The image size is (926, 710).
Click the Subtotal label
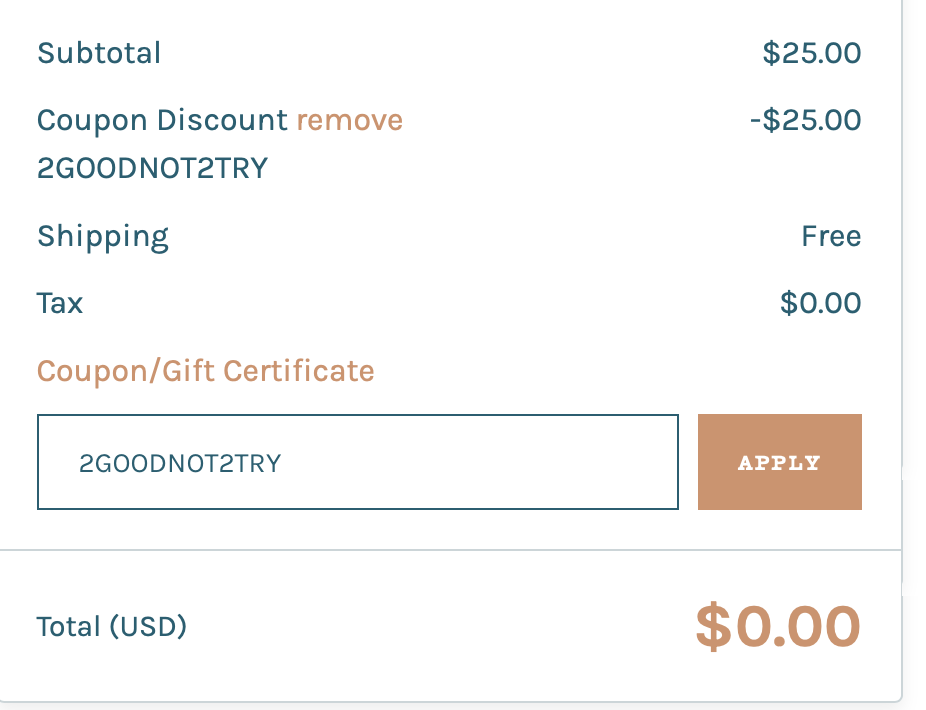(99, 53)
